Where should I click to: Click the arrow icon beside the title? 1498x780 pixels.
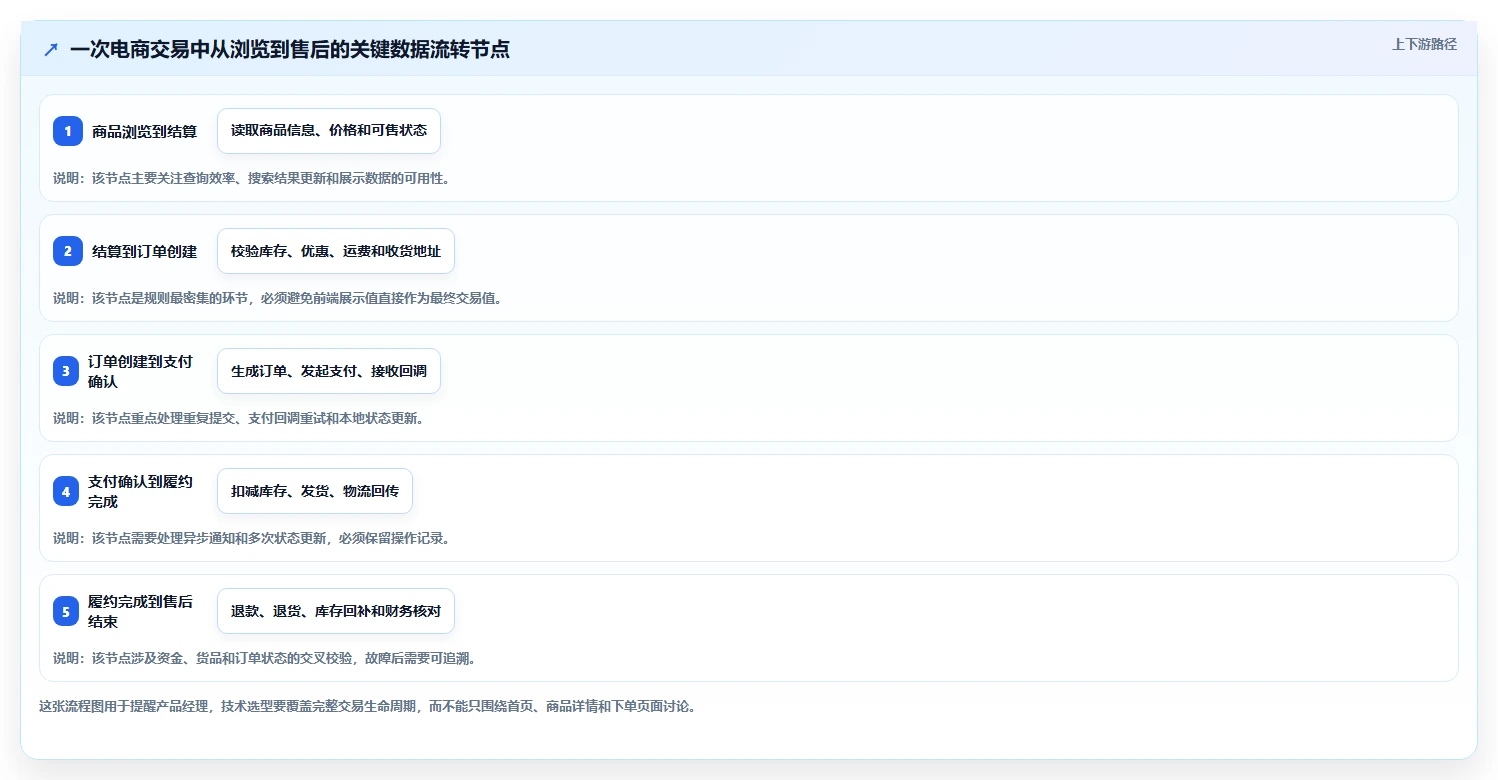[x=51, y=49]
